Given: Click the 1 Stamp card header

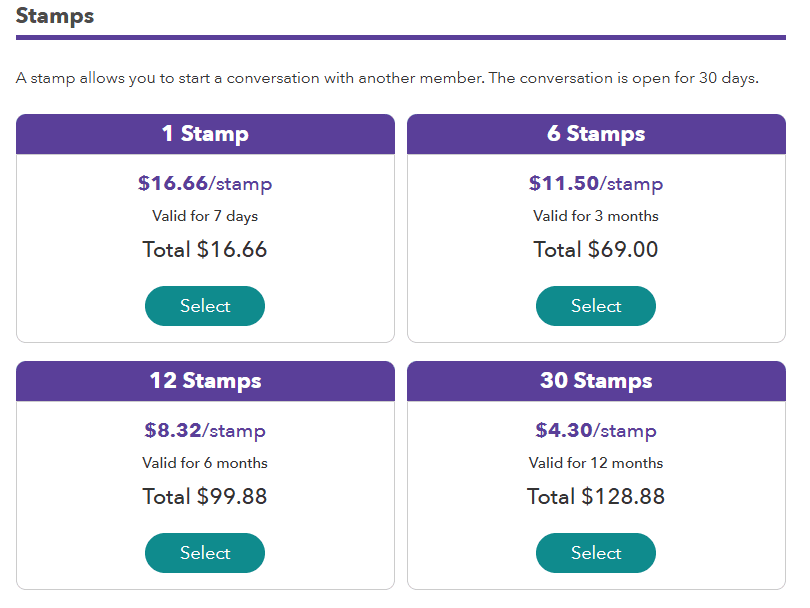Looking at the screenshot, I should (x=205, y=134).
